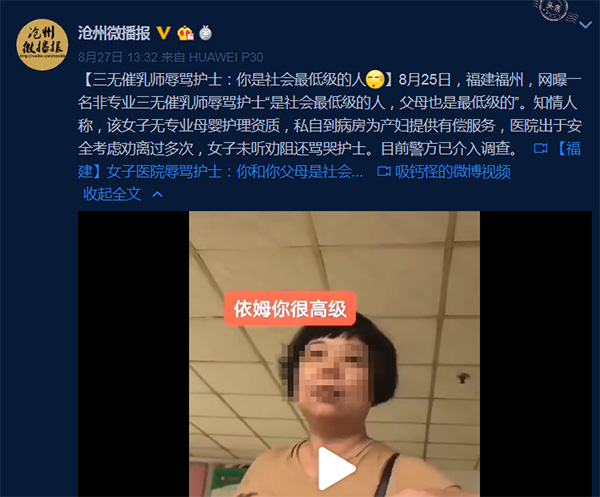Click the video's ceiling area above the caption
The image size is (600, 497).
tap(334, 251)
